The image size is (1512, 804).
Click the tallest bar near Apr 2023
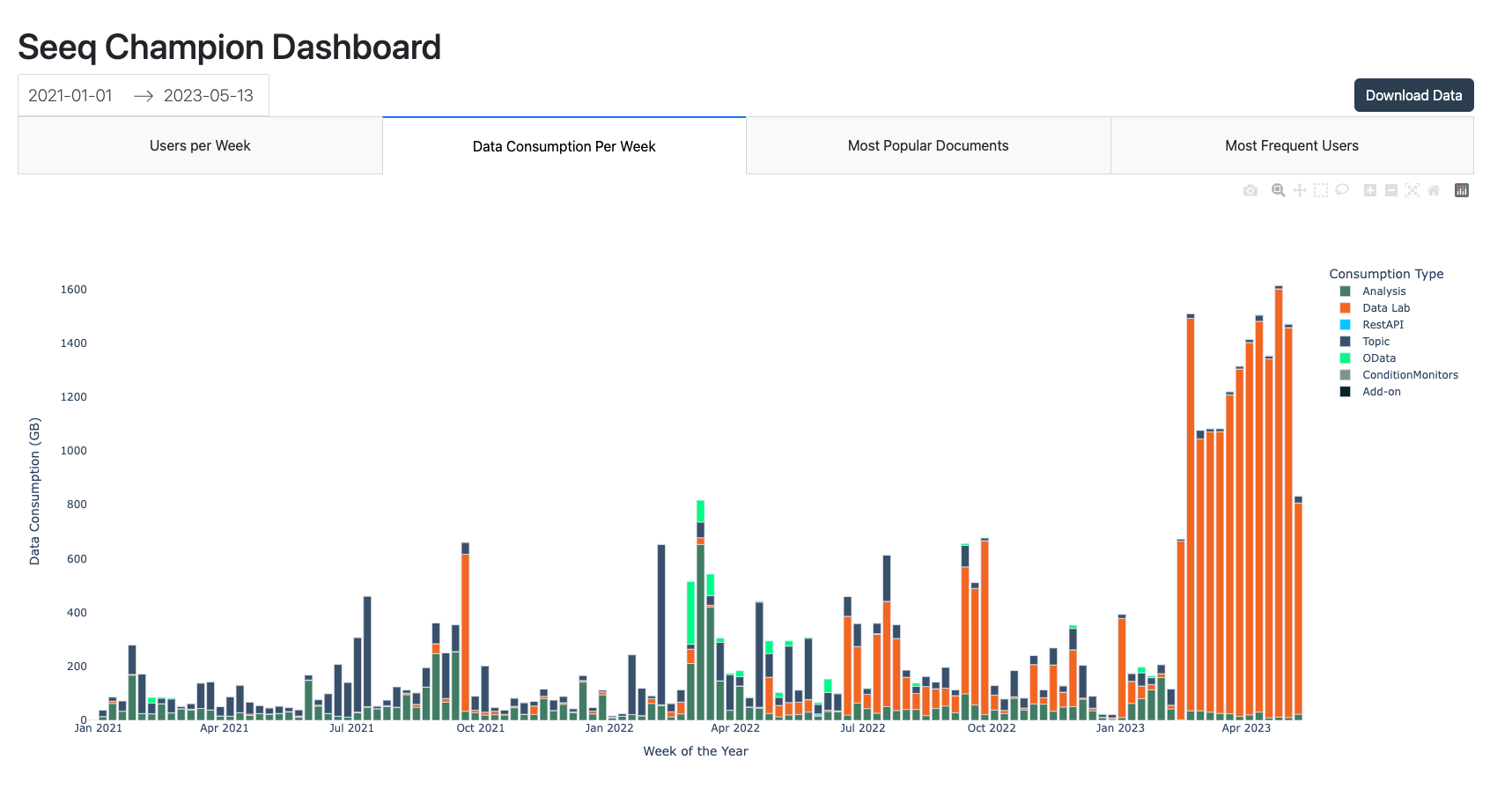[x=1279, y=503]
